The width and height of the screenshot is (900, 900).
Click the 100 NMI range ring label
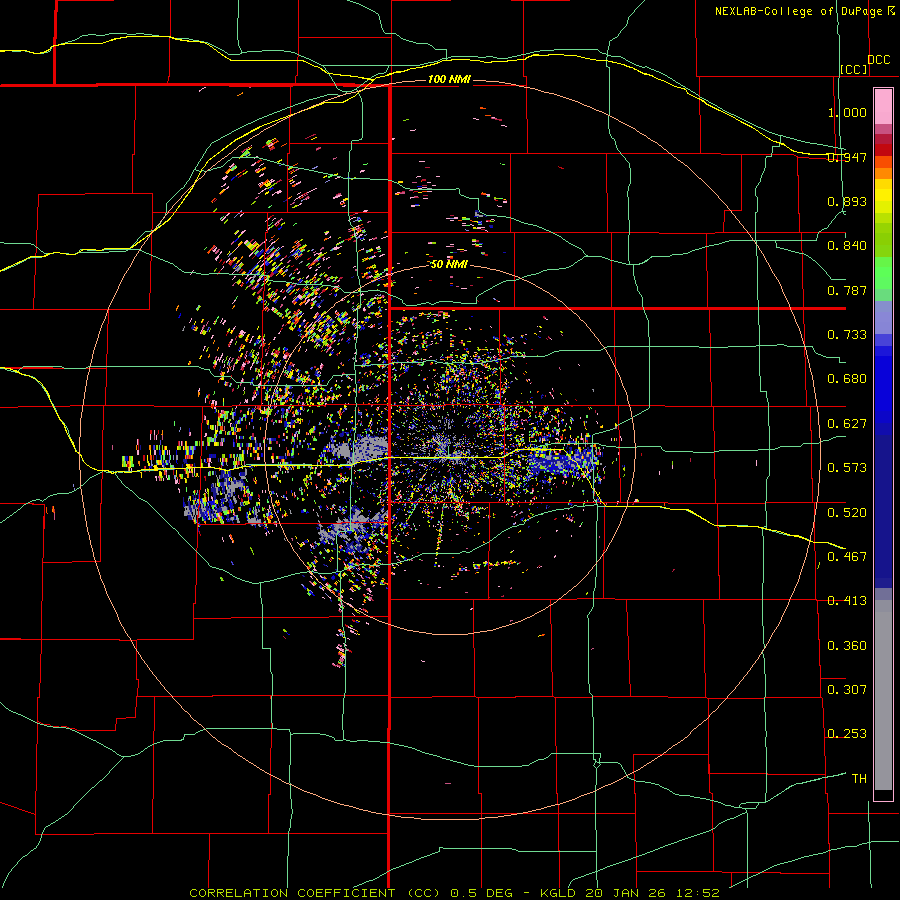(x=449, y=79)
